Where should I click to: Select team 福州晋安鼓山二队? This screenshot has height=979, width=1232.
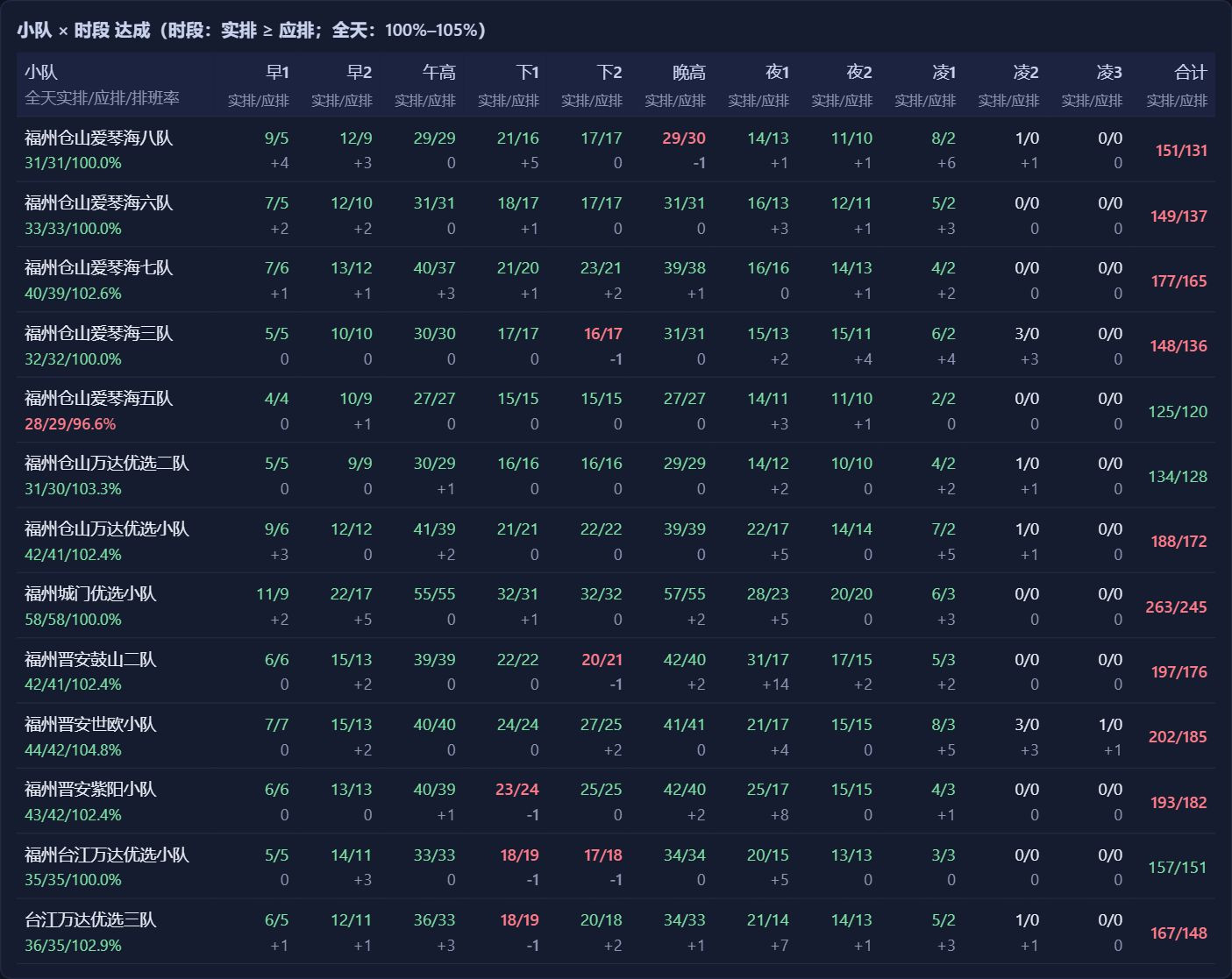(x=90, y=659)
